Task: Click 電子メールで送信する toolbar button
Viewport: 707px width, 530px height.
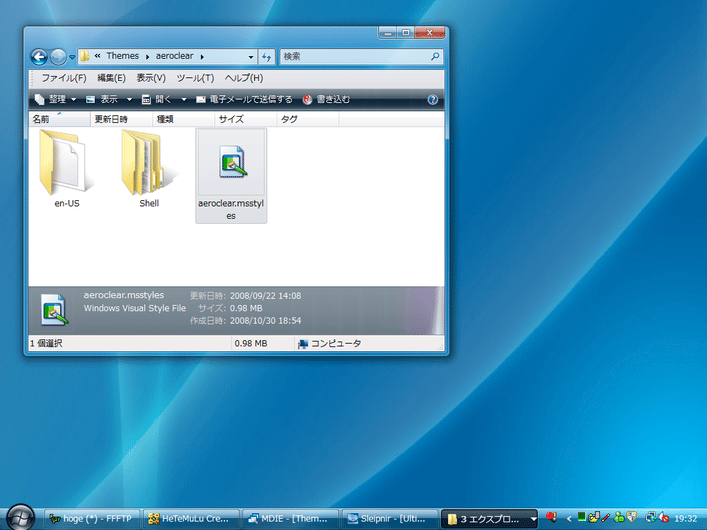Action: click(244, 99)
